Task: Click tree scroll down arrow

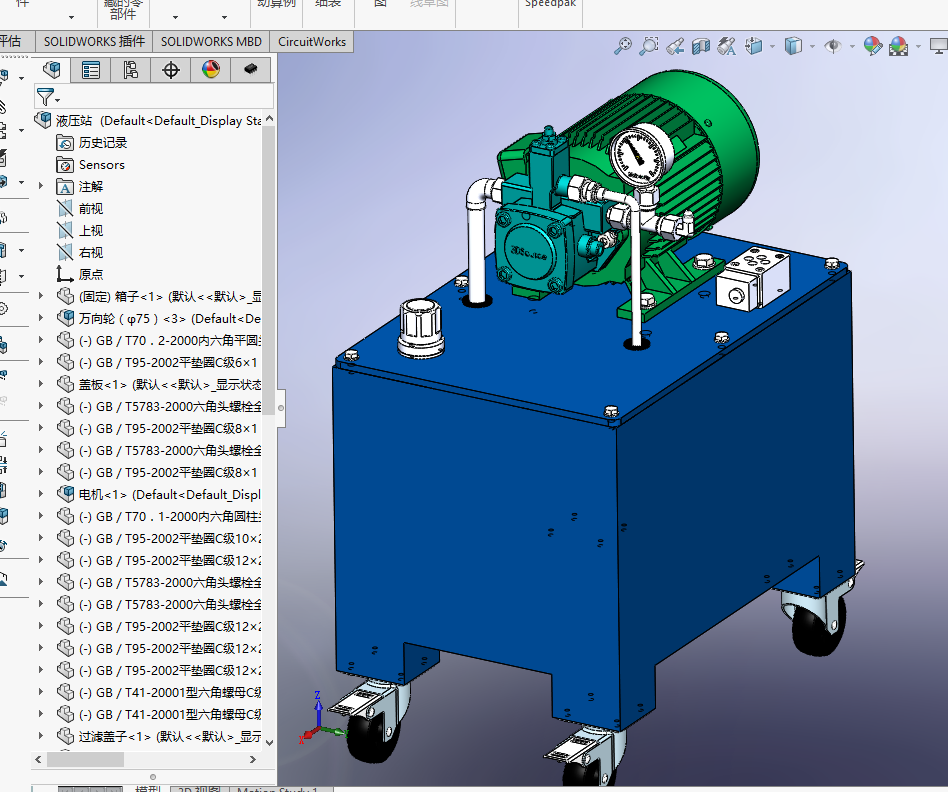Action: [270, 742]
